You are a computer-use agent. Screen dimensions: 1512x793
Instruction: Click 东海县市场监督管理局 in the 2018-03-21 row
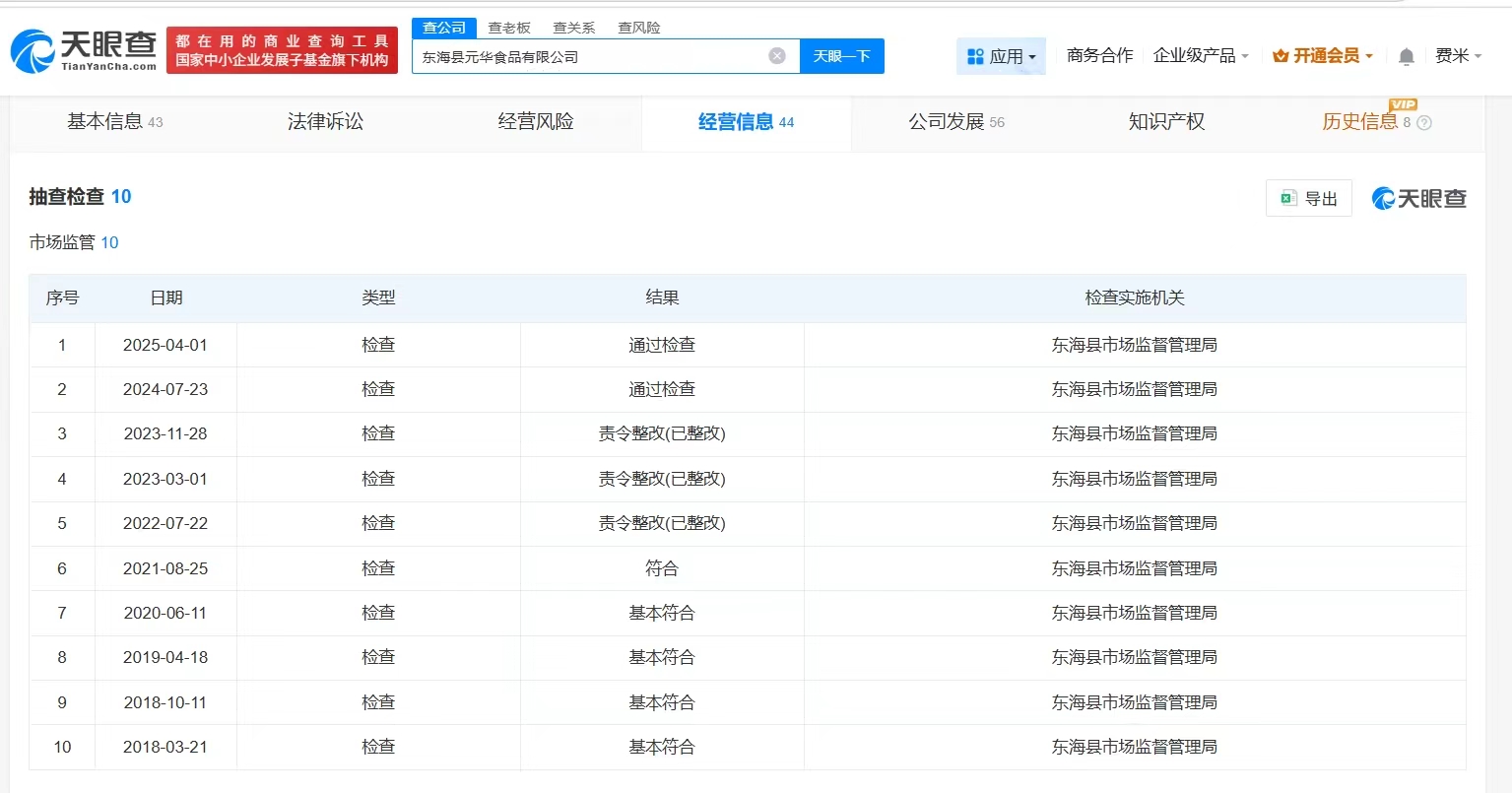pyautogui.click(x=1135, y=747)
